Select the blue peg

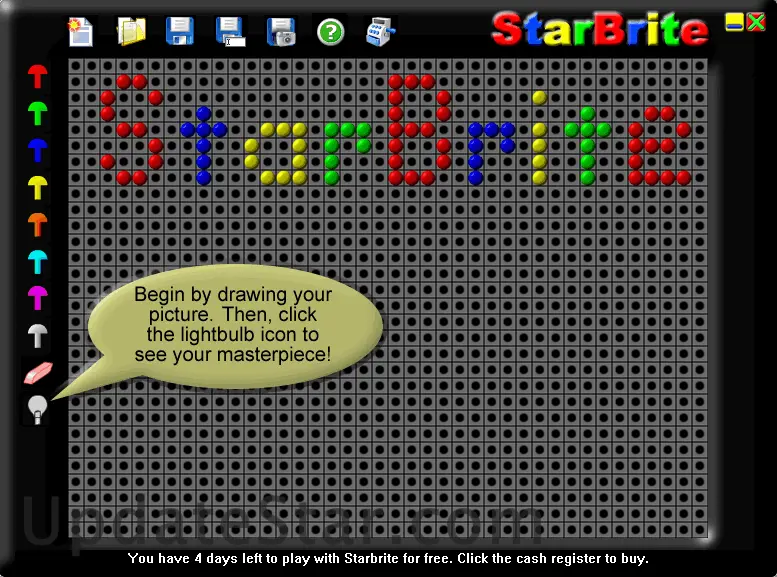(x=37, y=151)
